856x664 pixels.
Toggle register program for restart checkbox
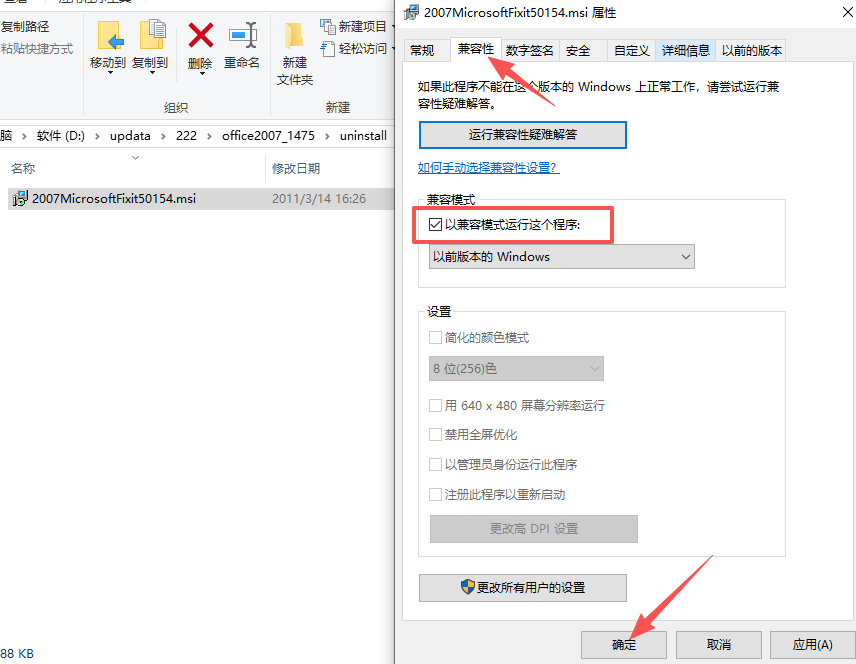click(435, 494)
